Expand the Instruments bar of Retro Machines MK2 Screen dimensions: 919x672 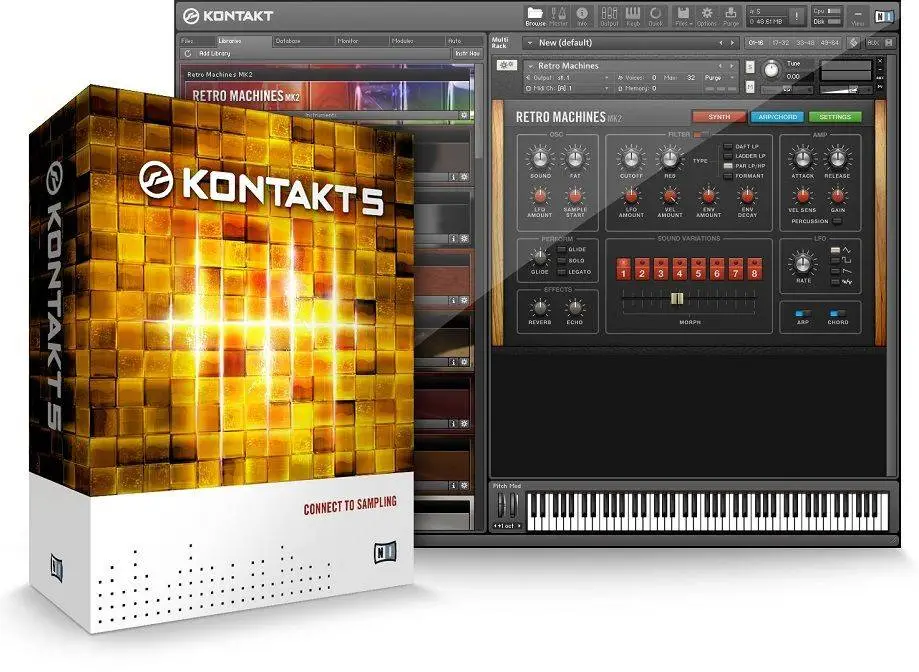[321, 115]
